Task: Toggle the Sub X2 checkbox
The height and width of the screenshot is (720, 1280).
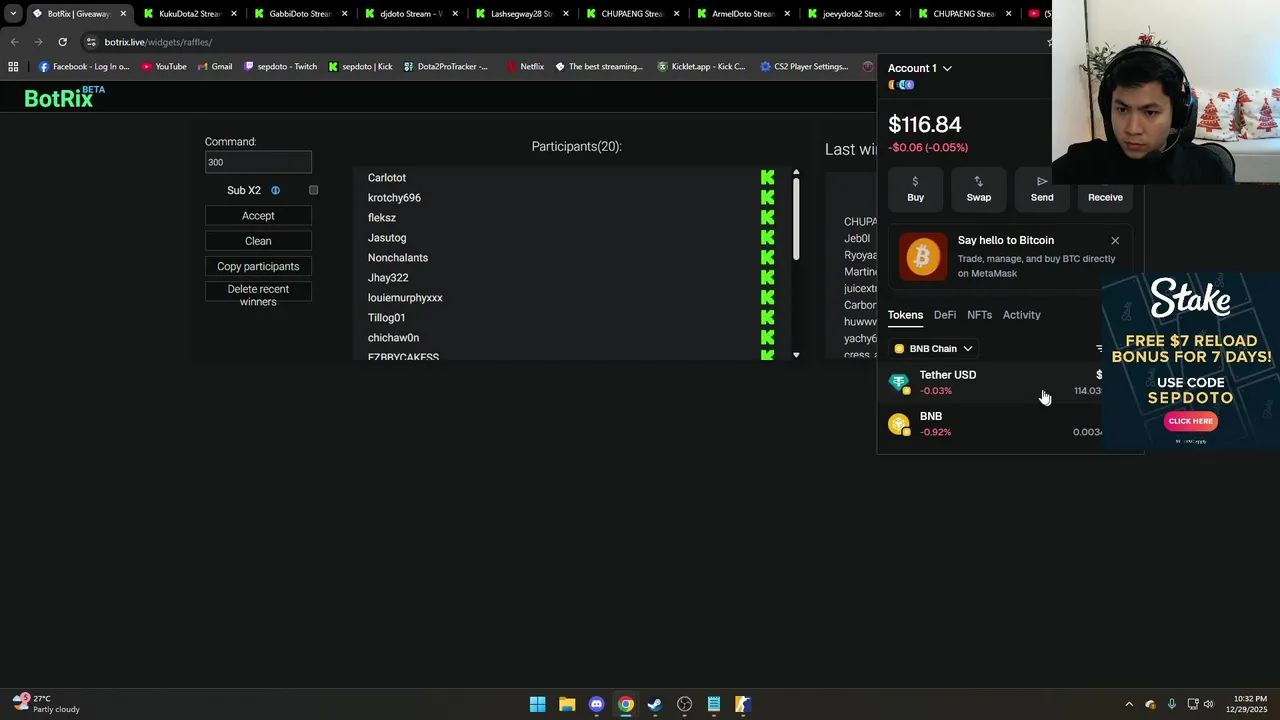Action: point(313,190)
